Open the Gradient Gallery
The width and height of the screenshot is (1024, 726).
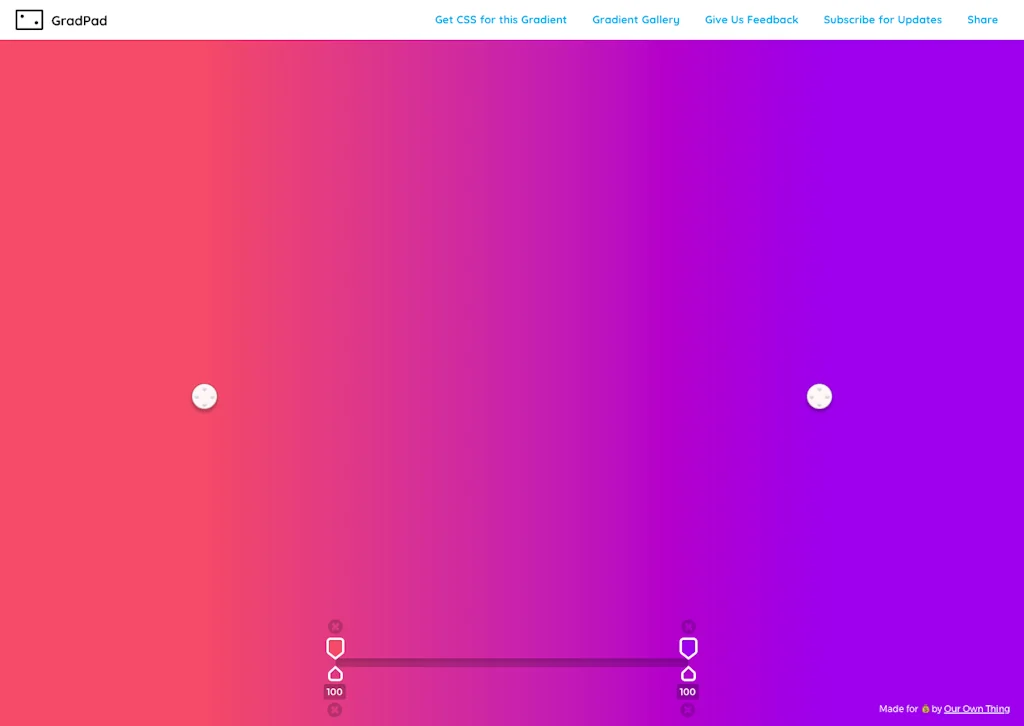(x=636, y=19)
